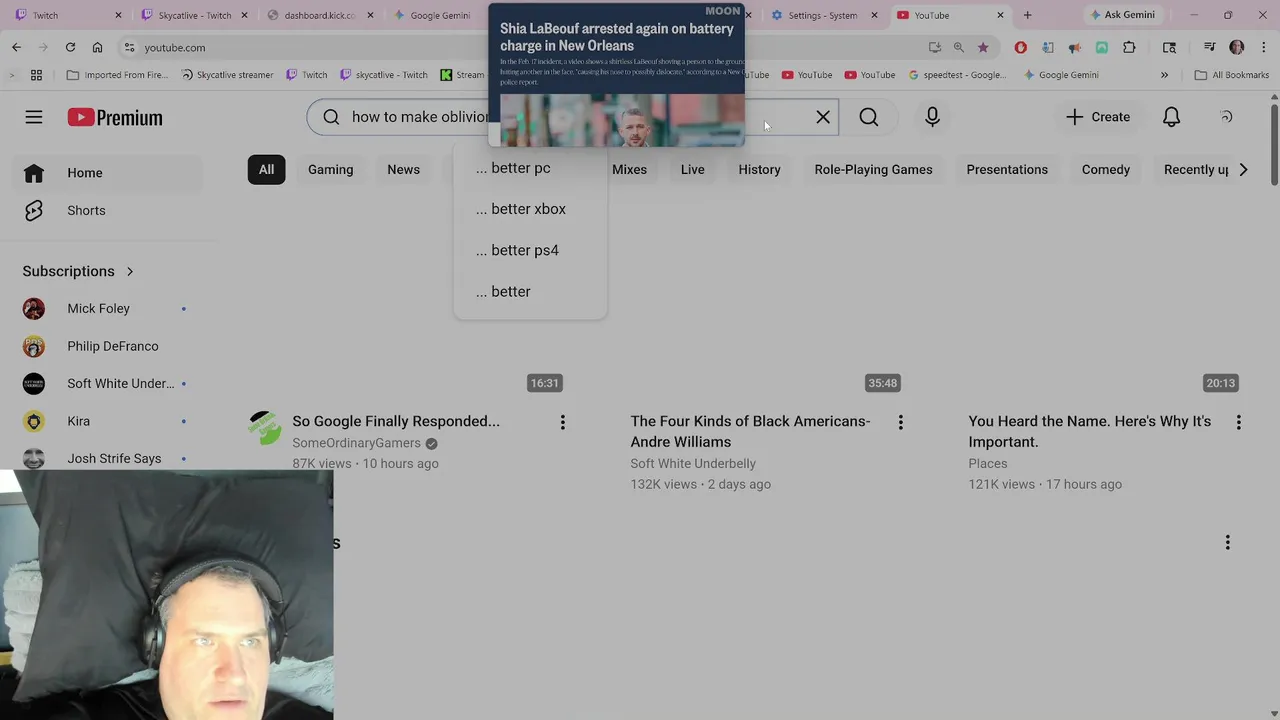Open Shia LaBeouf news popup article
This screenshot has width=1280, height=720.
click(x=616, y=75)
